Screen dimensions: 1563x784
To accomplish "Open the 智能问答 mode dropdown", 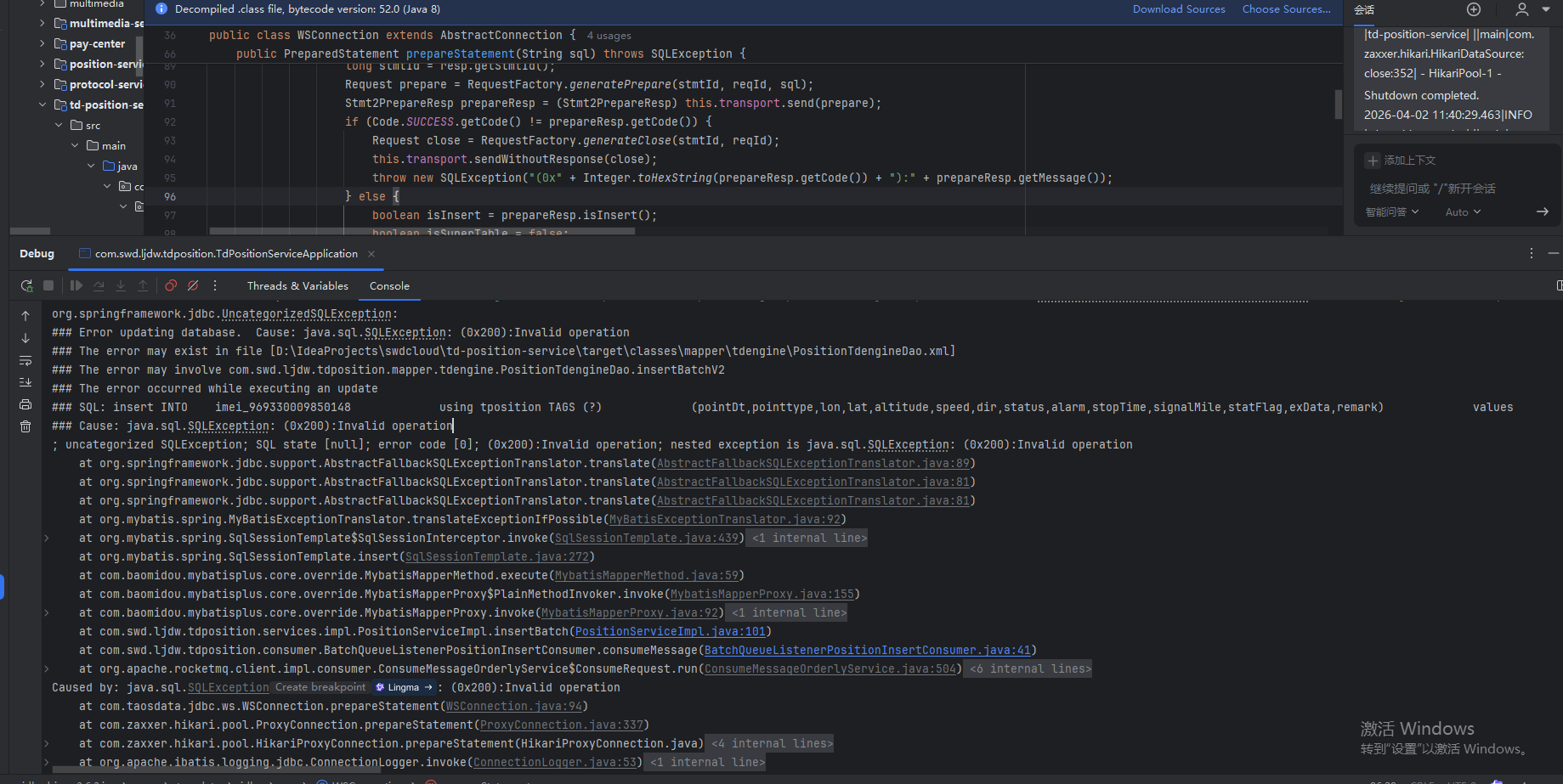I will tap(1391, 212).
